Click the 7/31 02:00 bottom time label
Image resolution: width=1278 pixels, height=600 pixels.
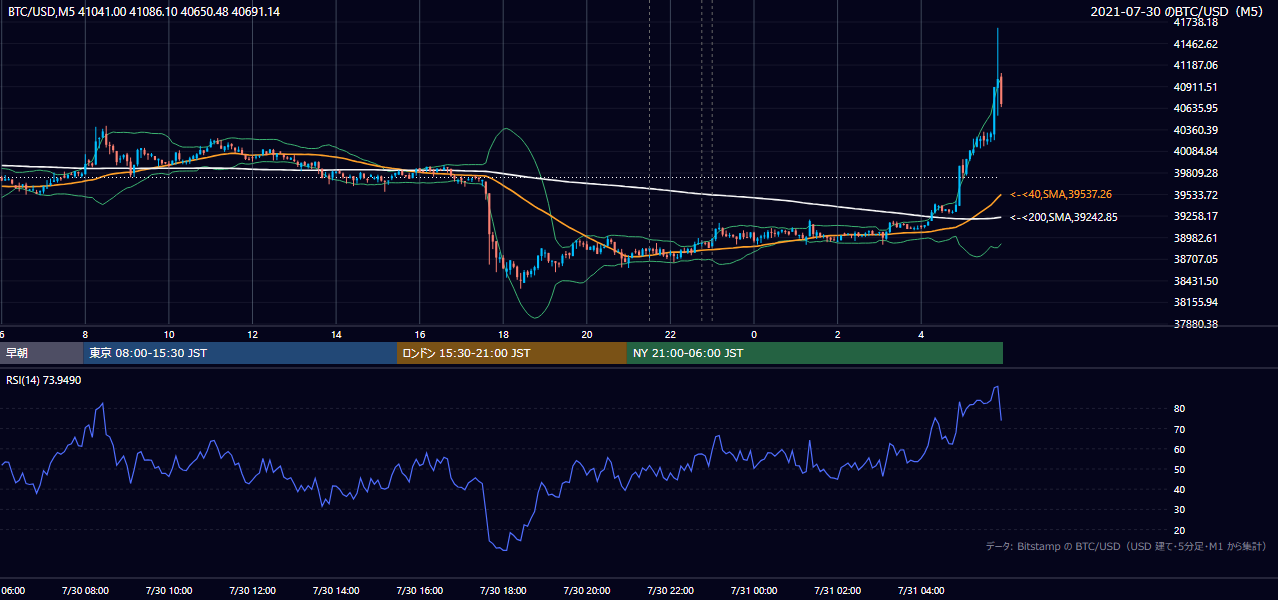coord(837,591)
